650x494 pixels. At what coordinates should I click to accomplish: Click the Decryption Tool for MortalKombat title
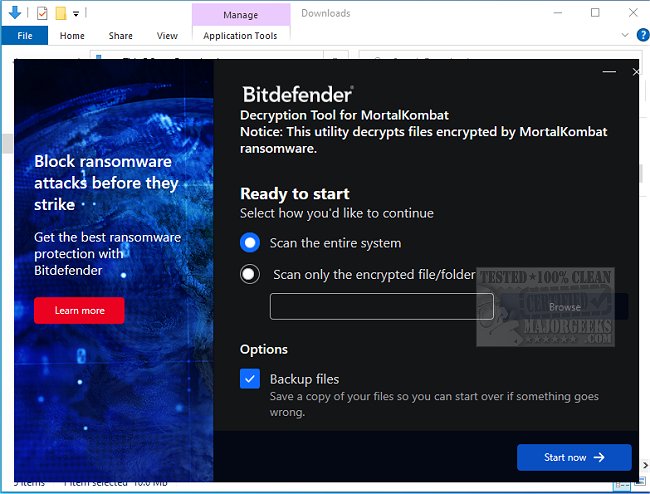pyautogui.click(x=344, y=115)
